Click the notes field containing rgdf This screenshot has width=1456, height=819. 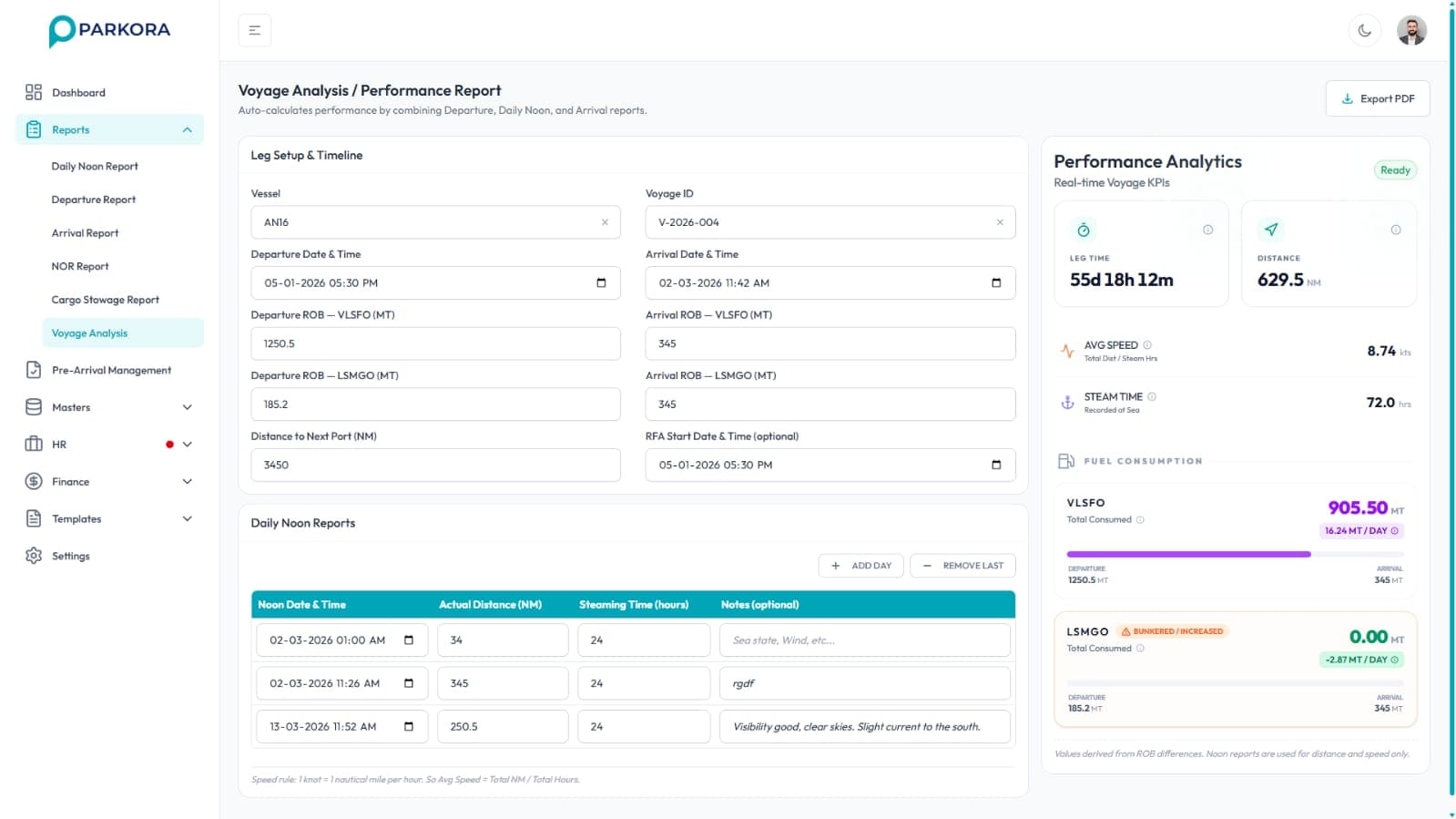864,683
